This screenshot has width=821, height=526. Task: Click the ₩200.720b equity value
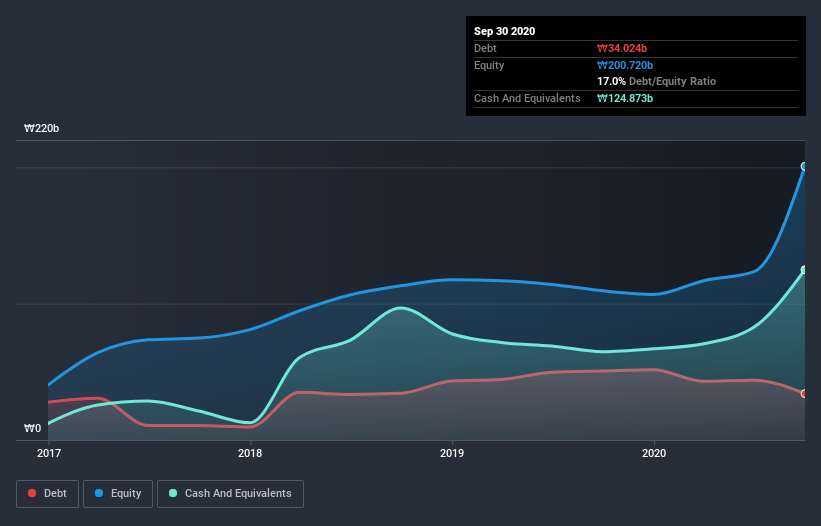pos(625,65)
